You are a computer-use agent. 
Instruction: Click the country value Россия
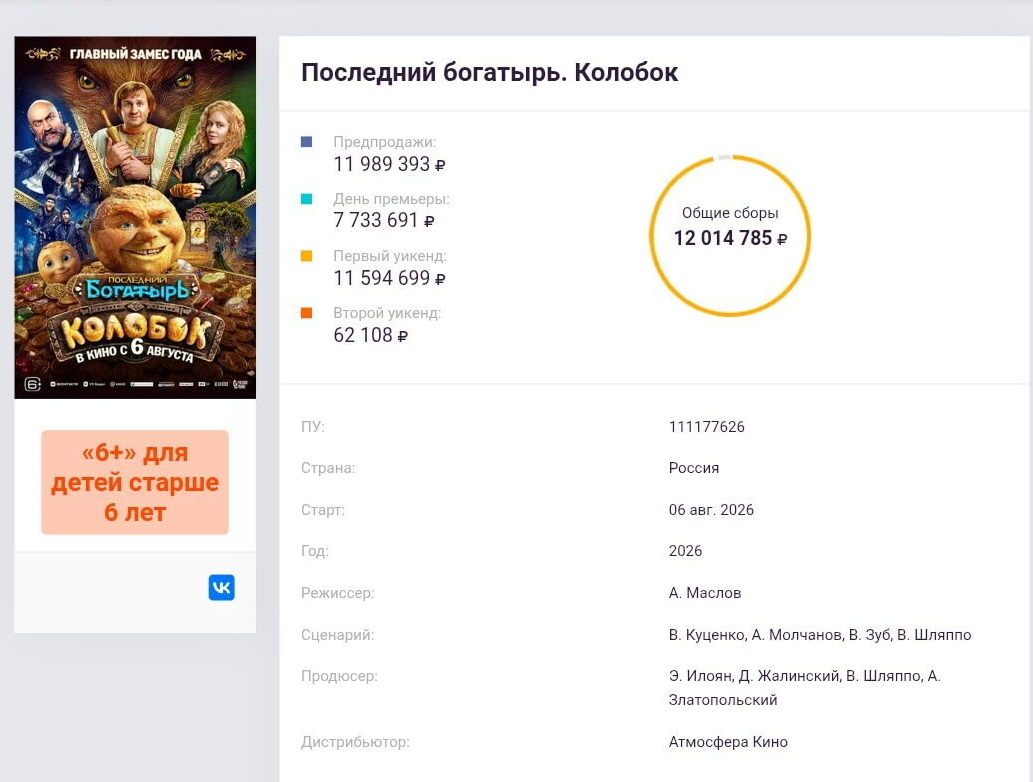point(694,468)
